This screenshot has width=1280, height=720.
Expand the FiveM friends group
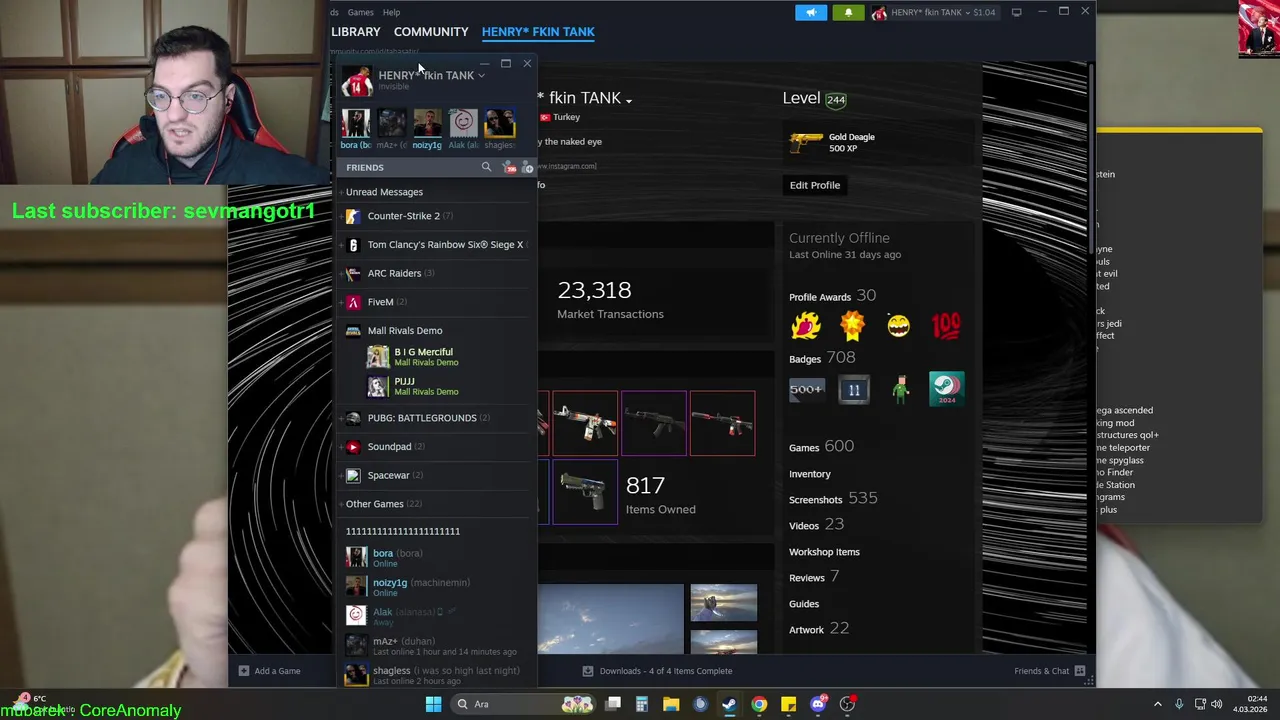point(340,302)
